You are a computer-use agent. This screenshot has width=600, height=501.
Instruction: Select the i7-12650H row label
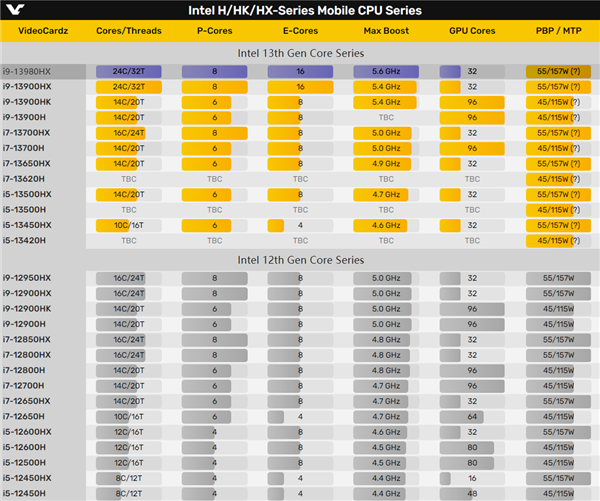tap(23, 416)
